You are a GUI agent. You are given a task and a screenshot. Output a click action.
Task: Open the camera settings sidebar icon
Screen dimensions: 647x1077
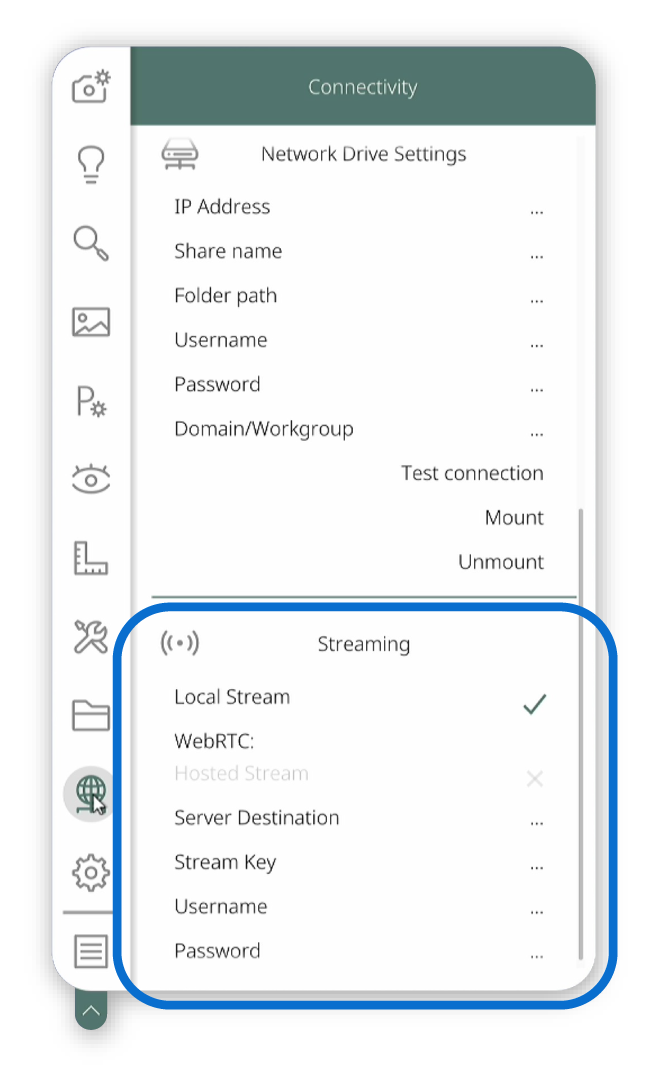pyautogui.click(x=91, y=87)
